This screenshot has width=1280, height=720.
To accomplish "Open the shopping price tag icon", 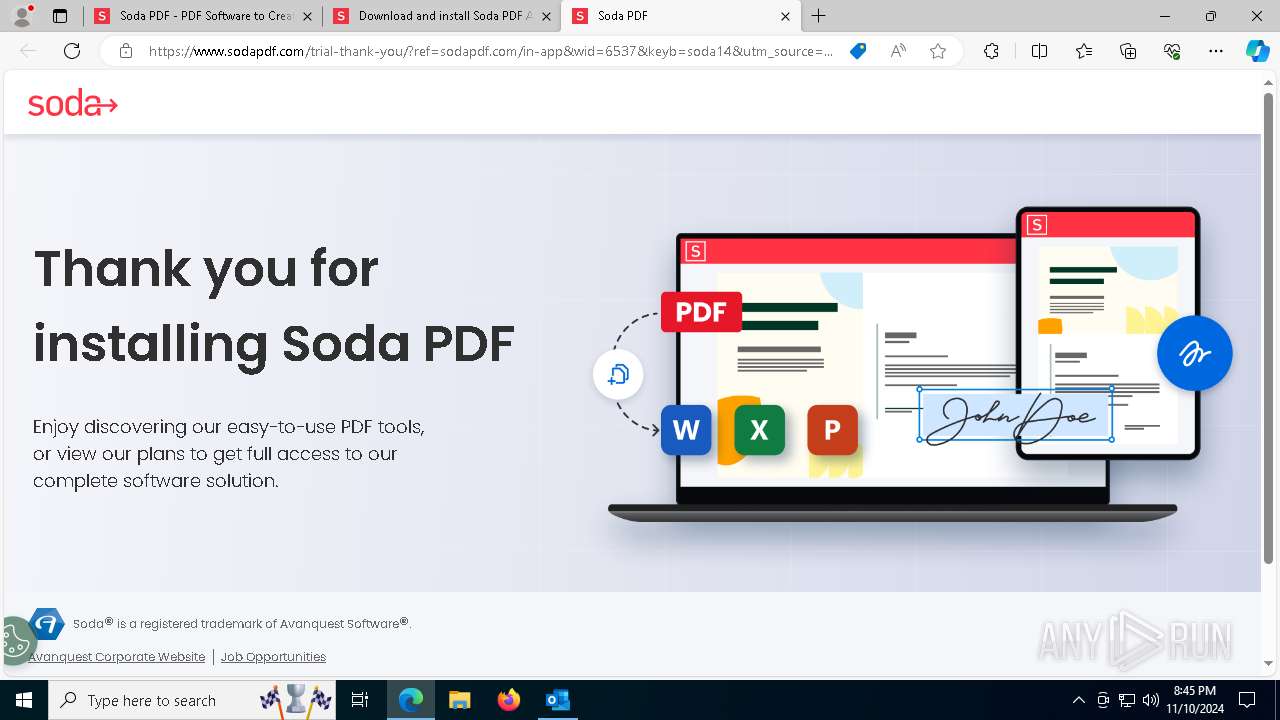I will pyautogui.click(x=858, y=51).
